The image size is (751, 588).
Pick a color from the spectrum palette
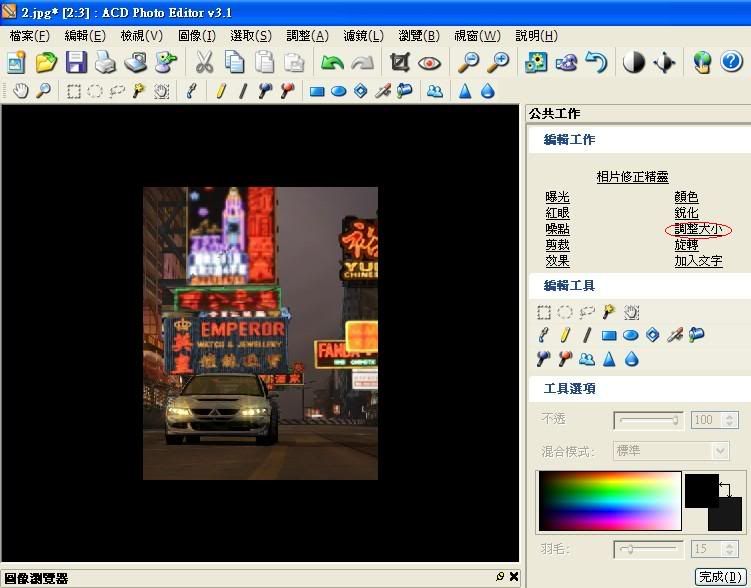click(609, 500)
